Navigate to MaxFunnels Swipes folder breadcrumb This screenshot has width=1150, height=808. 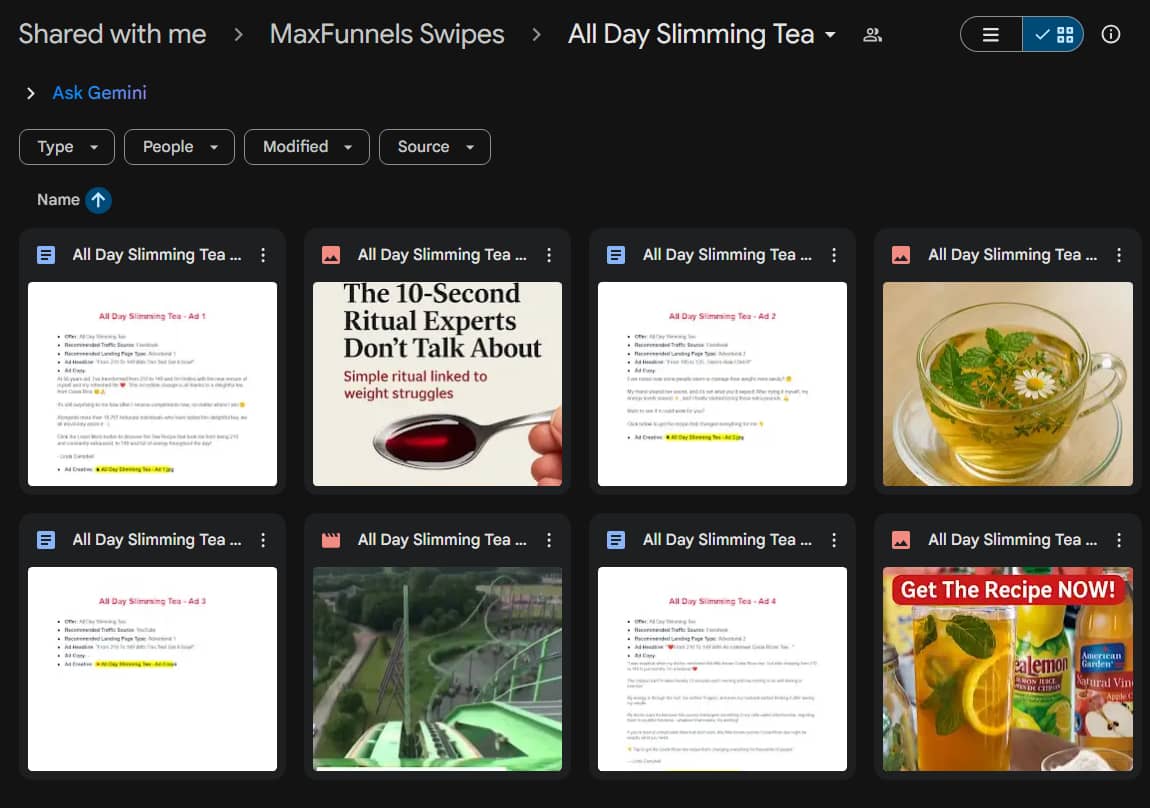(387, 34)
